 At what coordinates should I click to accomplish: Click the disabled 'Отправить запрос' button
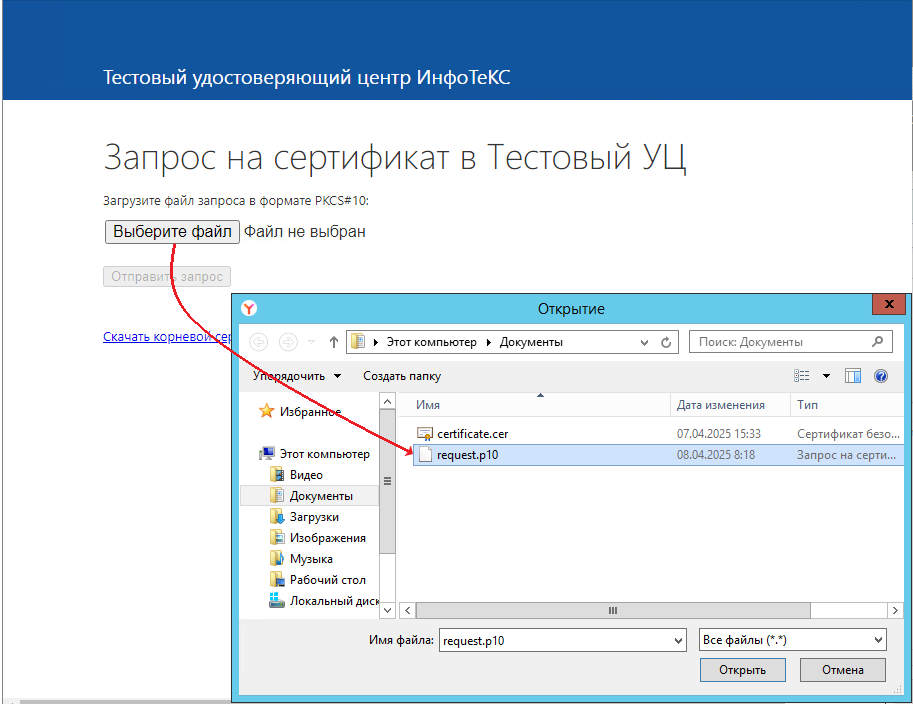pos(167,277)
